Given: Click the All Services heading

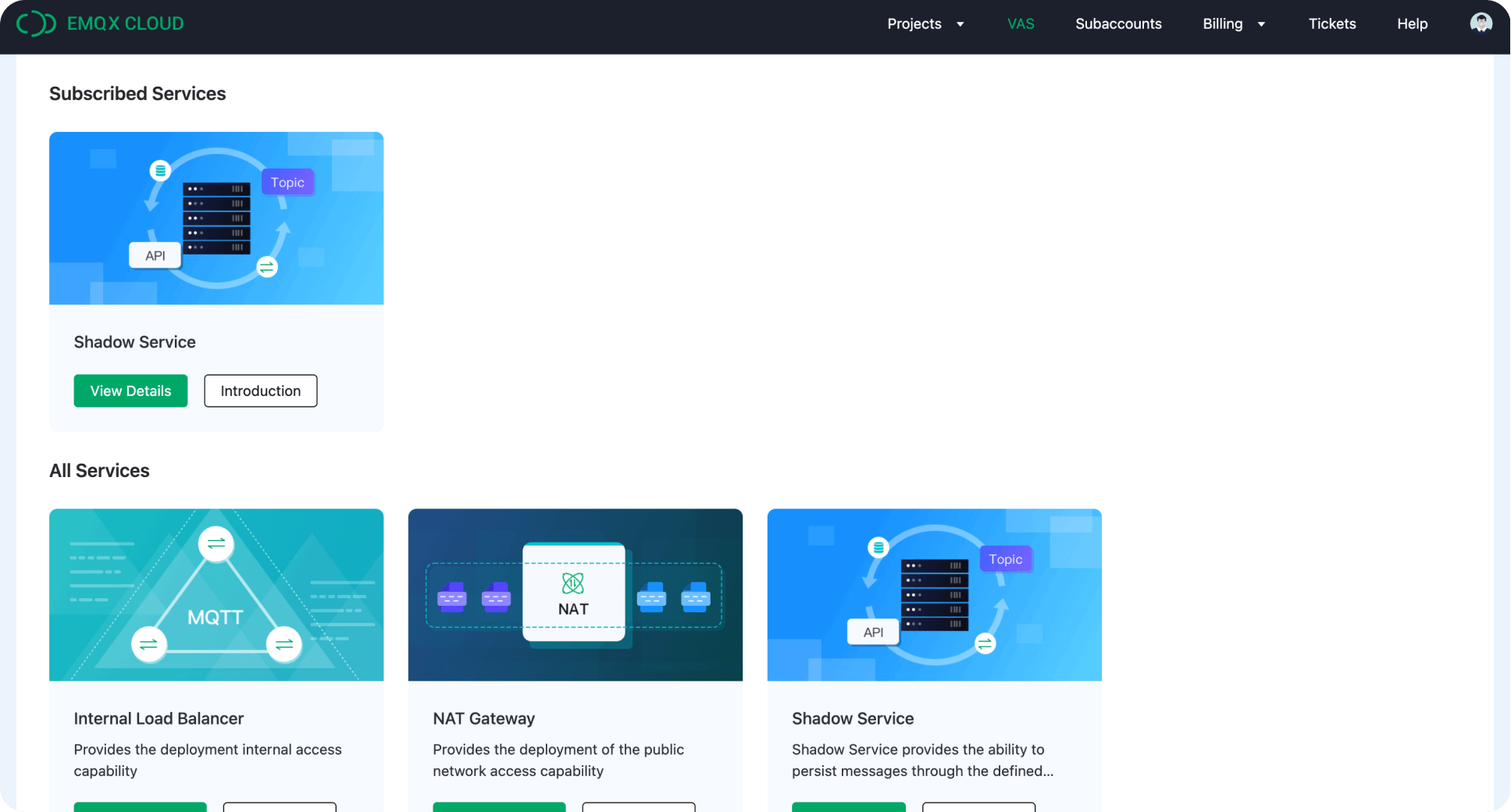Looking at the screenshot, I should click(99, 471).
